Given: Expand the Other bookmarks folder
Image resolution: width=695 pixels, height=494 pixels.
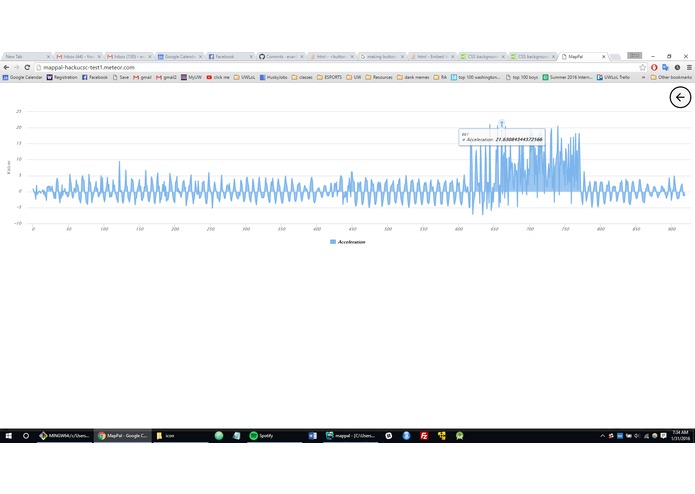Looking at the screenshot, I should (671, 77).
